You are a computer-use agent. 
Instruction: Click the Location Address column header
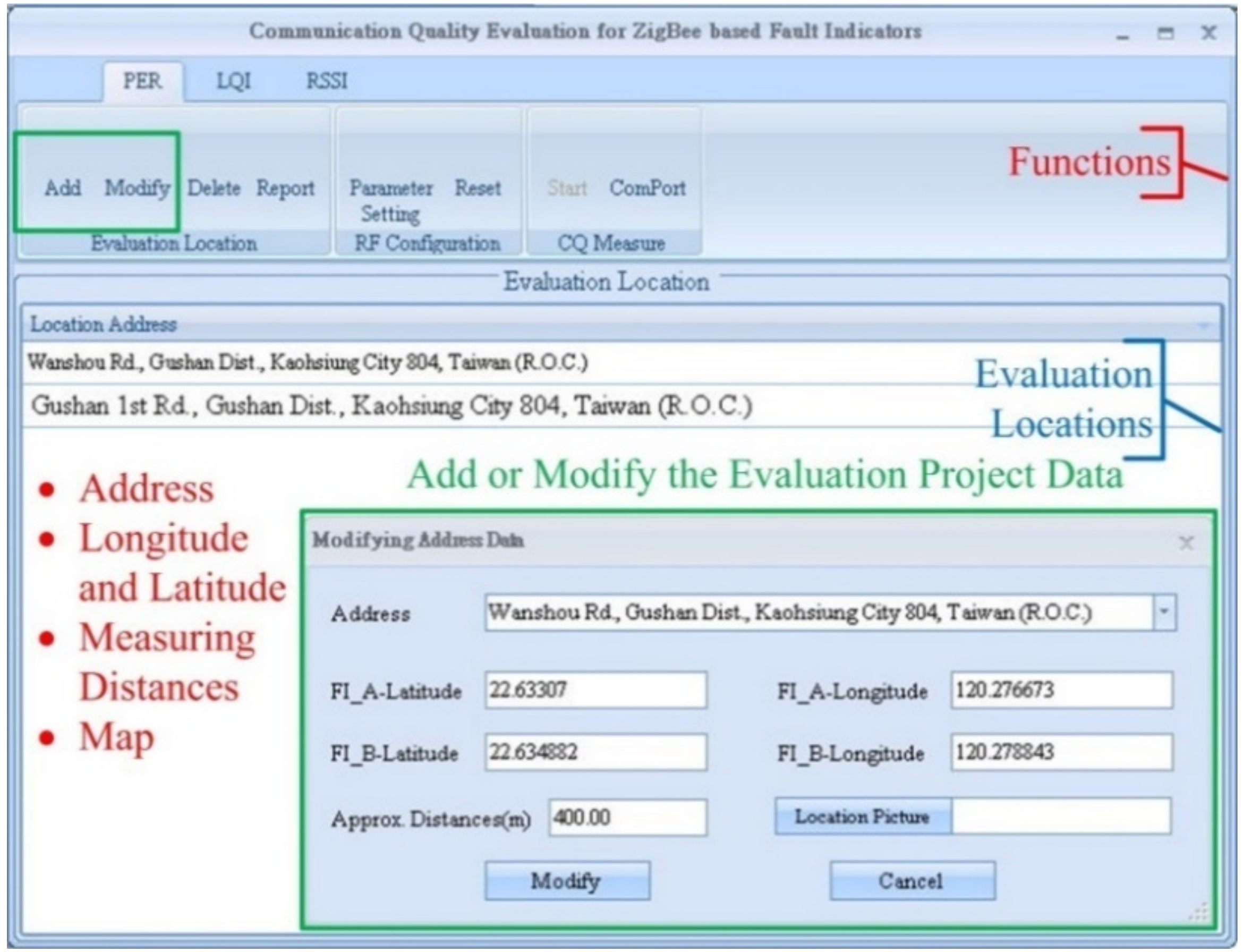(104, 324)
